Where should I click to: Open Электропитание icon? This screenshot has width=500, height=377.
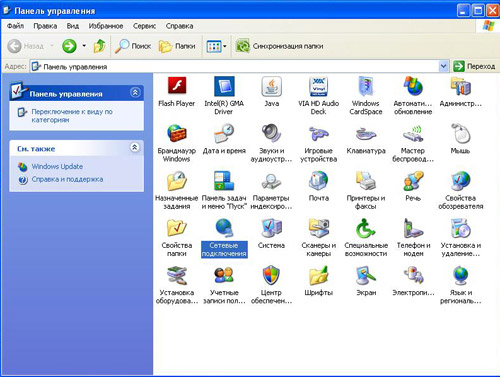(413, 276)
